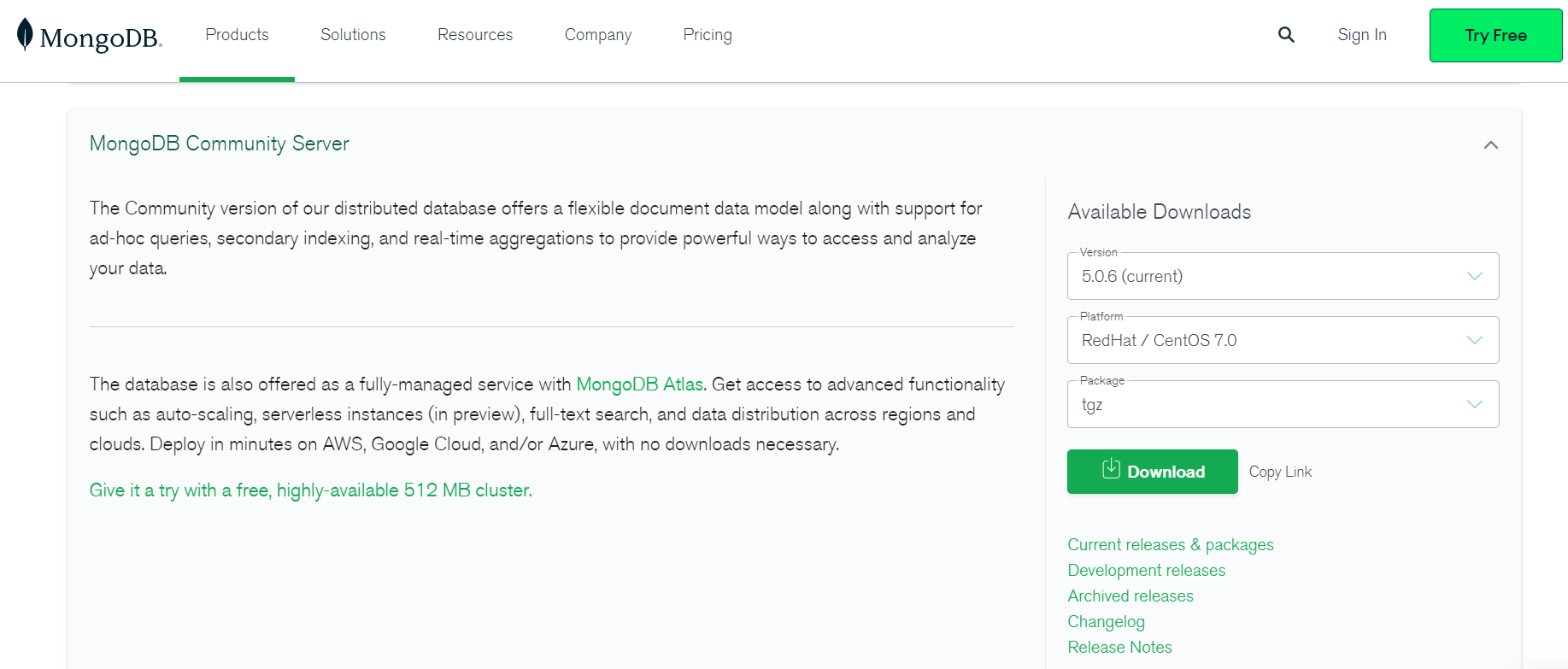The width and height of the screenshot is (1568, 669).
Task: Open the Products menu
Action: click(x=237, y=35)
